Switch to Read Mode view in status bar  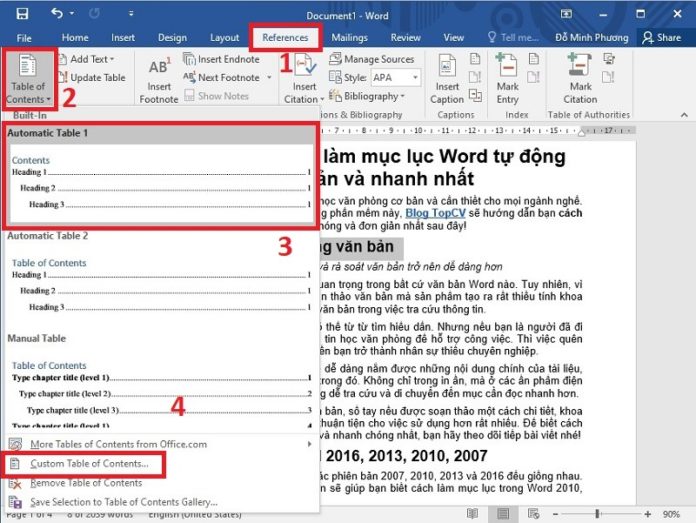472,514
